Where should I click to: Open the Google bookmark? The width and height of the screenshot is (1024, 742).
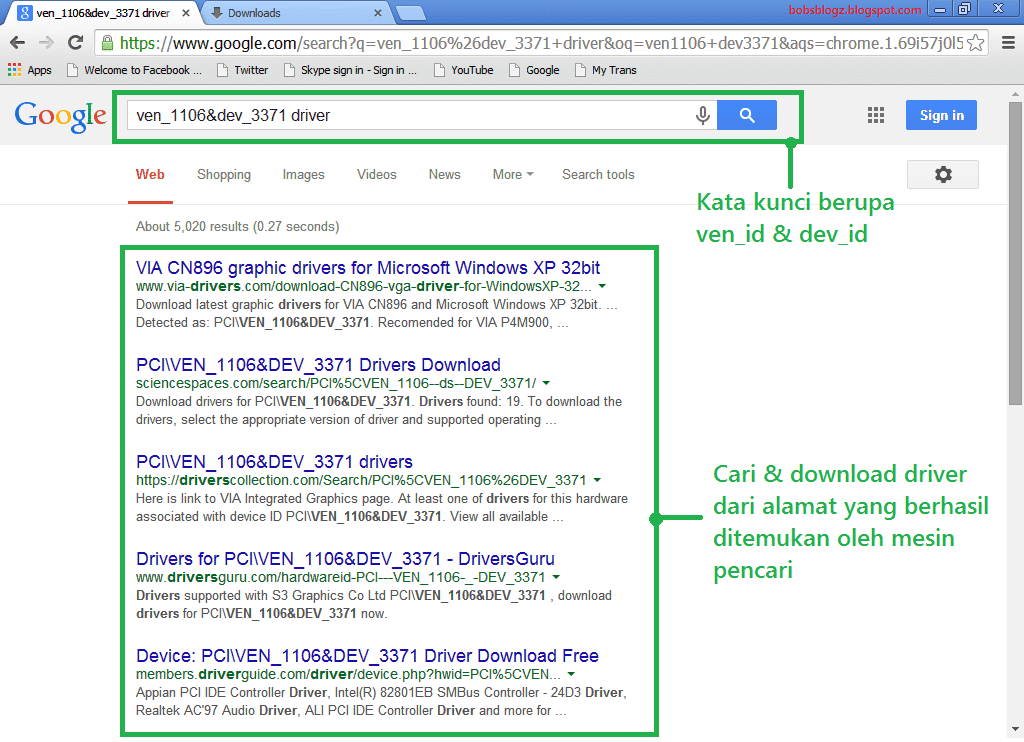click(x=534, y=70)
